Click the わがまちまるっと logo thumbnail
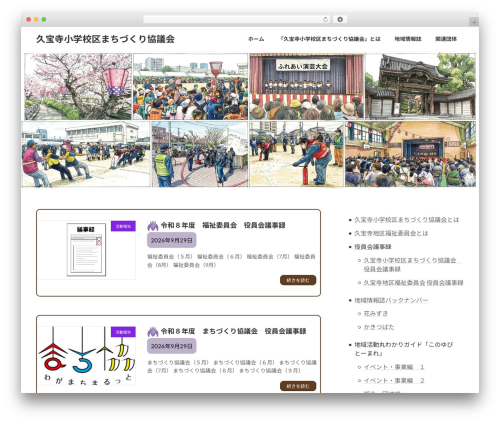The height and width of the screenshot is (423, 500). click(x=87, y=356)
